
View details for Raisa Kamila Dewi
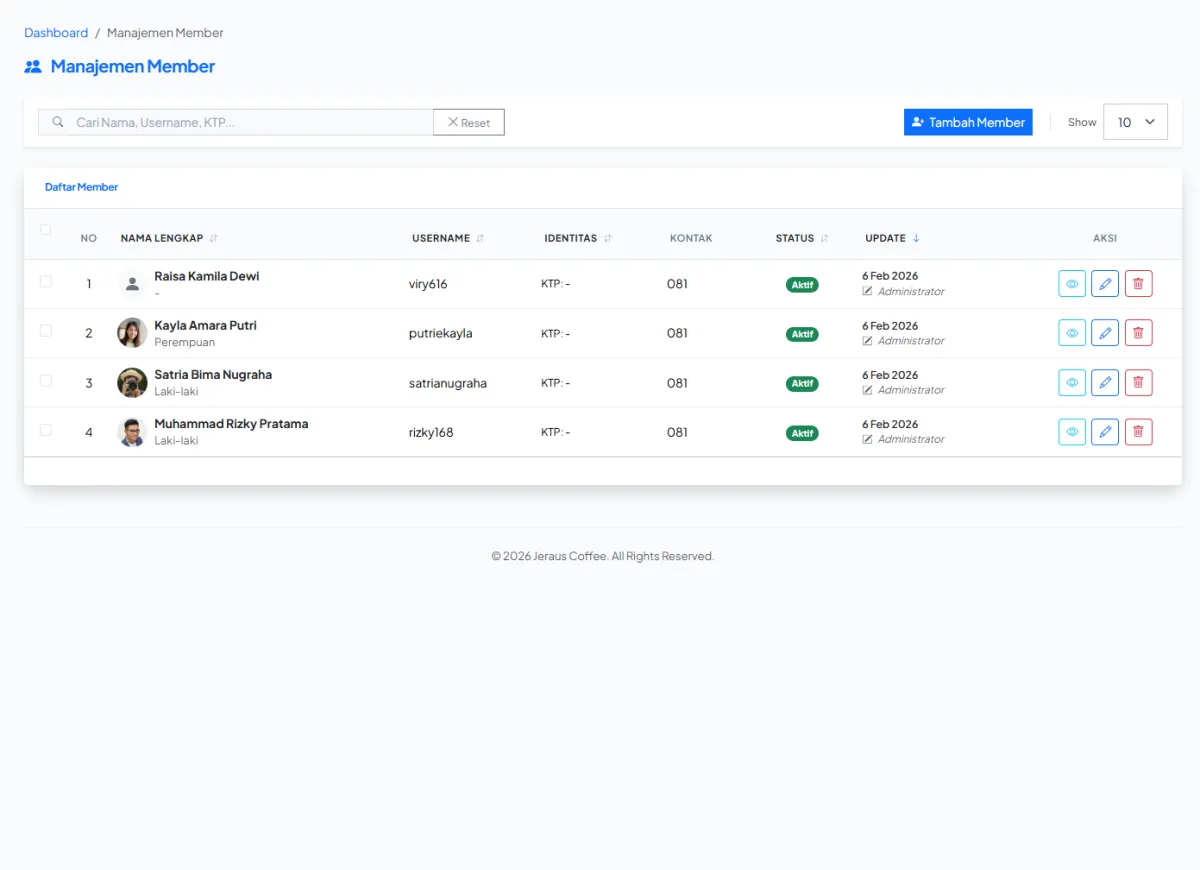coord(1072,284)
